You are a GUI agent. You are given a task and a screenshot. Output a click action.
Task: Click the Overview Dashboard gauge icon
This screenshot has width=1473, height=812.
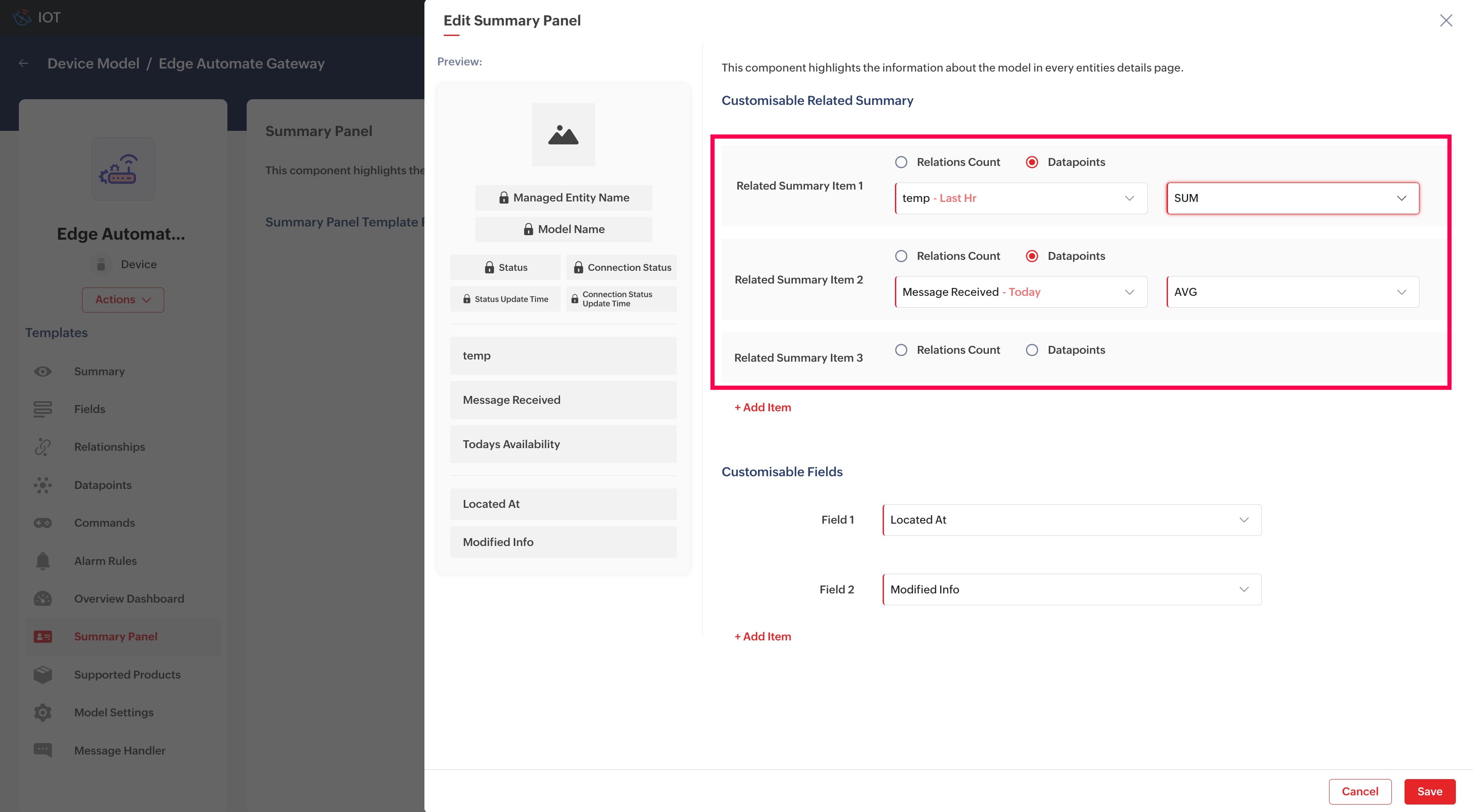pos(42,599)
